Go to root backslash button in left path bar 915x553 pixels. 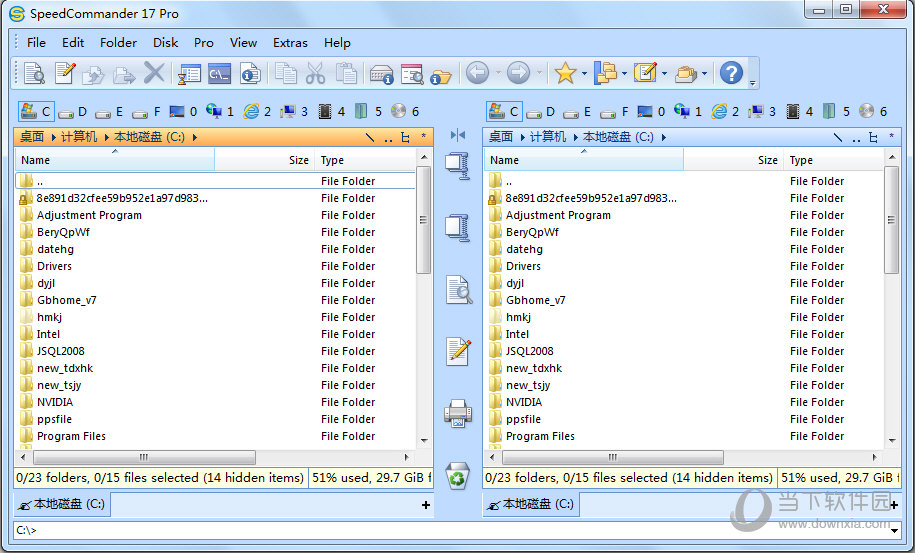point(370,138)
